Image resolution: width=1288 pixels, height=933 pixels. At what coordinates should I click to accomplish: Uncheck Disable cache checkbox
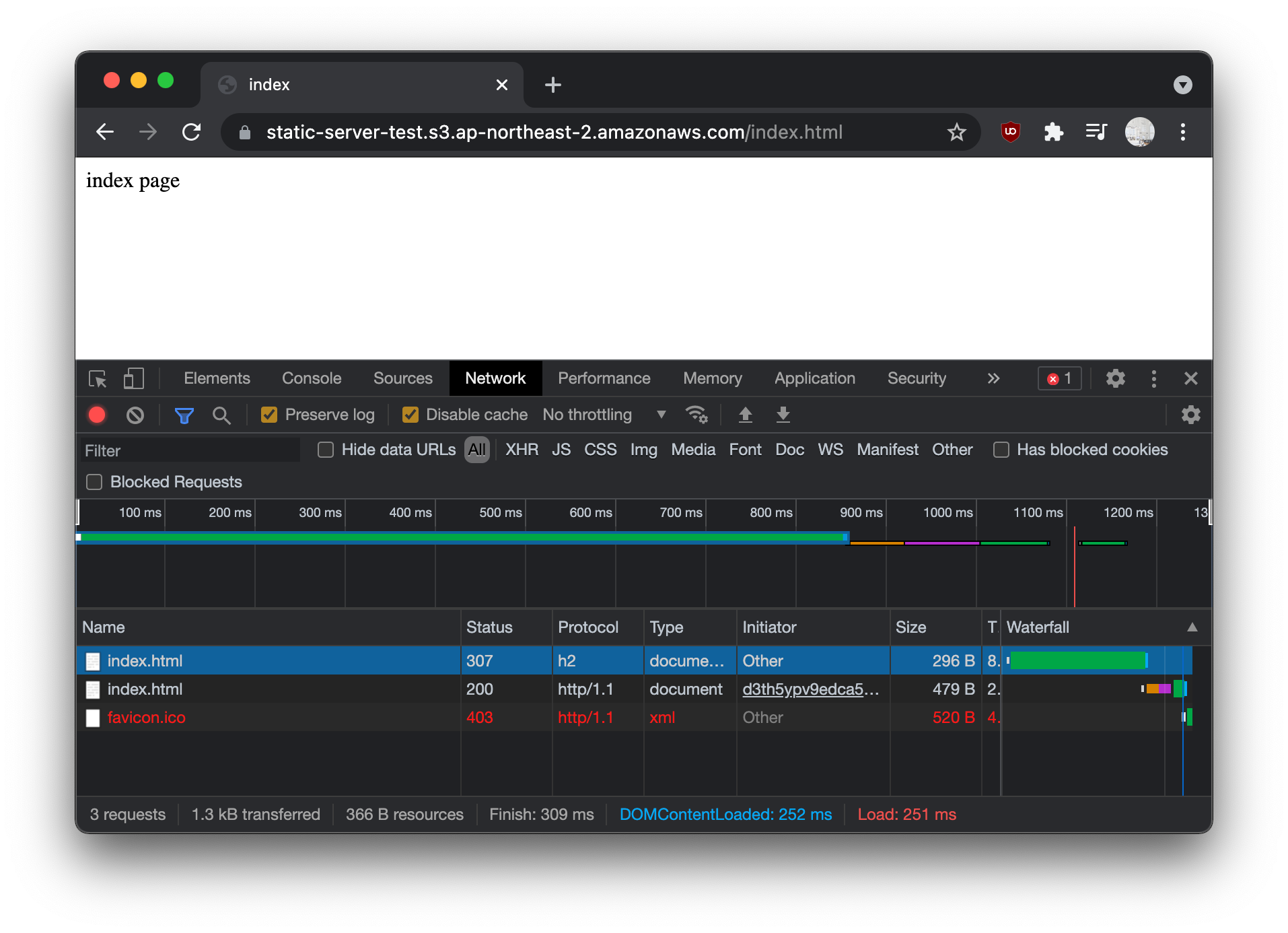(410, 415)
